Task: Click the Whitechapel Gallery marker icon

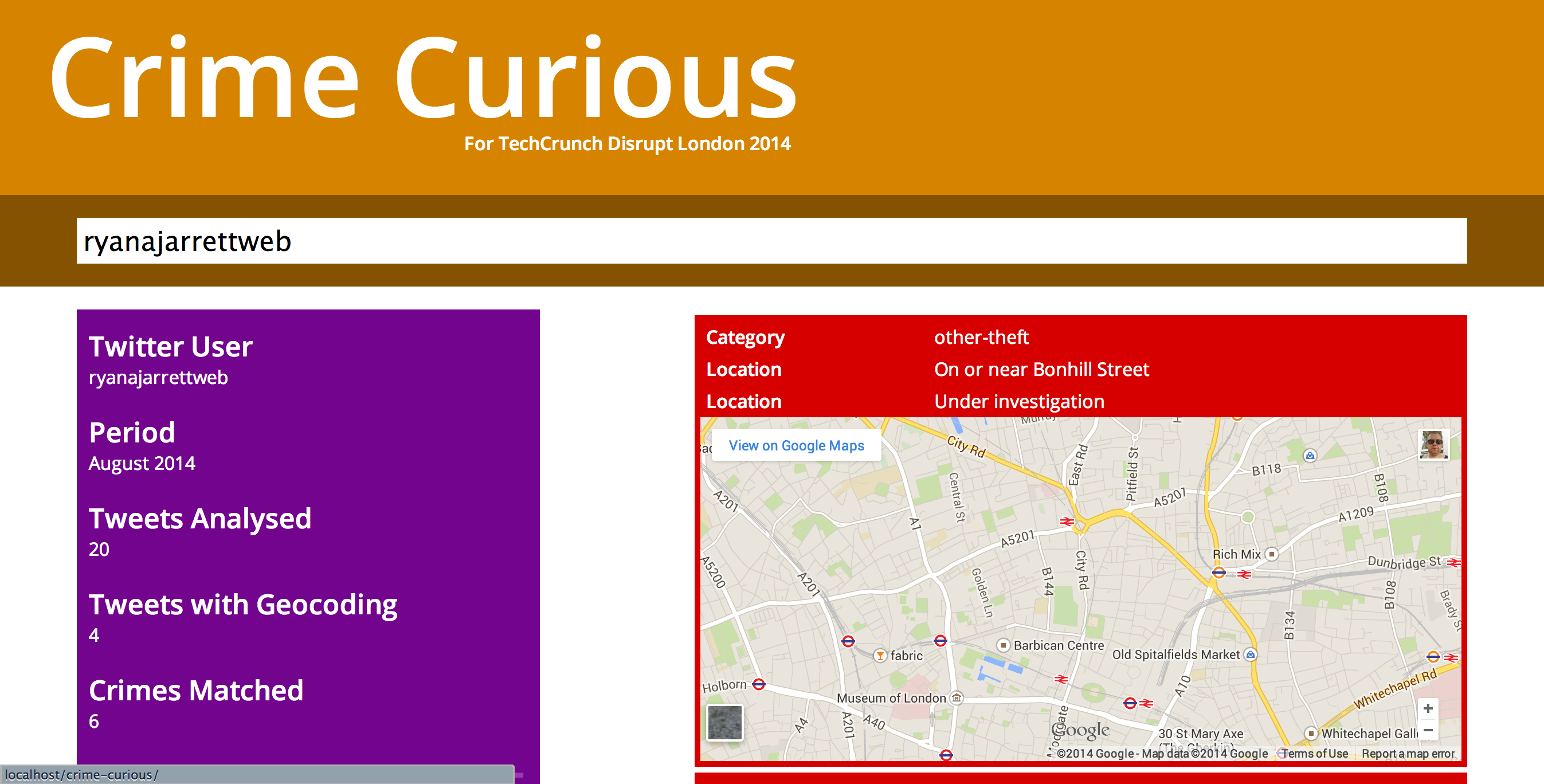Action: (1311, 733)
